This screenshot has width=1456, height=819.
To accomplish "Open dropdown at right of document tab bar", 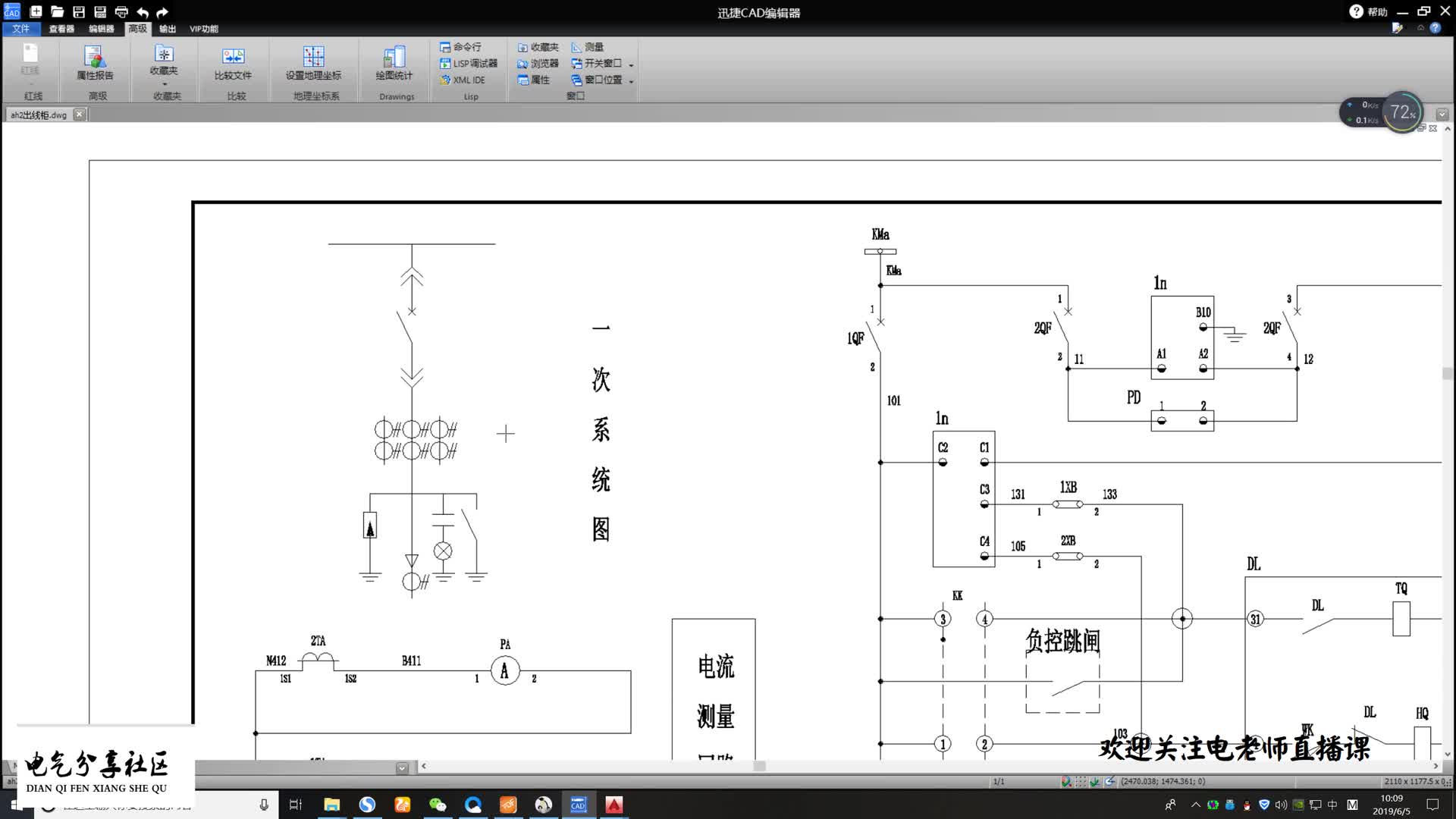I will coord(1442,115).
